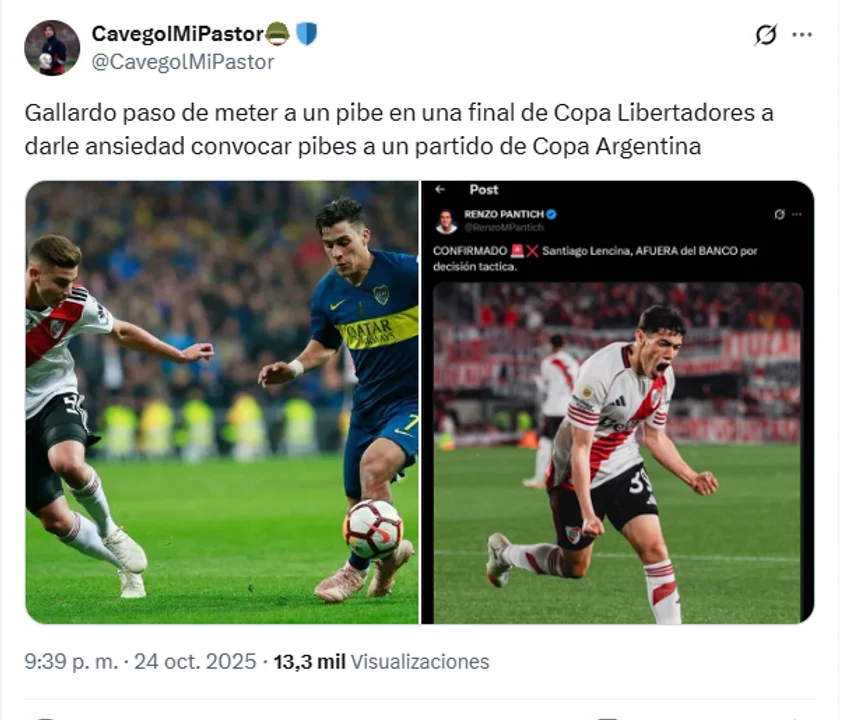Open the River vs Boca match photo
The width and height of the screenshot is (849, 720).
[222, 402]
